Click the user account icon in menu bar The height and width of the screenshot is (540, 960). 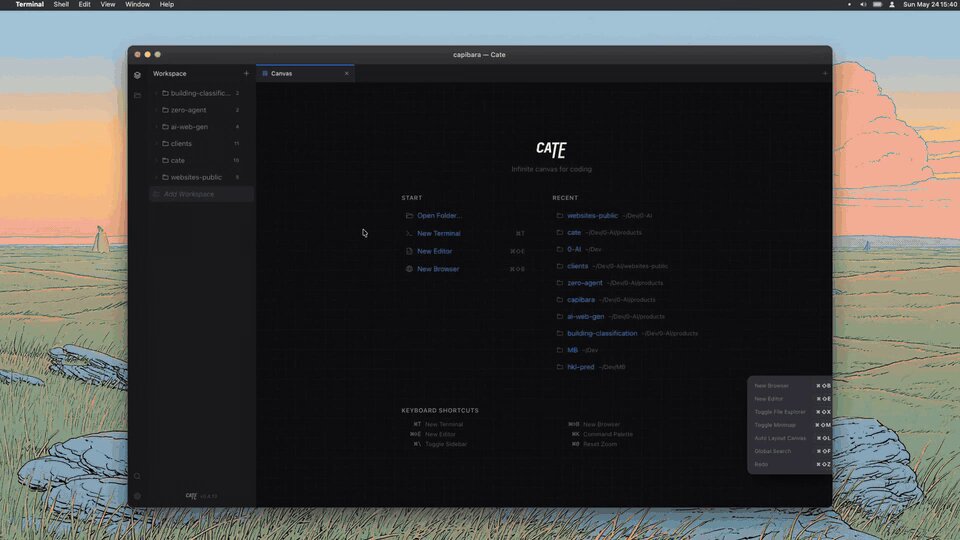point(892,4)
